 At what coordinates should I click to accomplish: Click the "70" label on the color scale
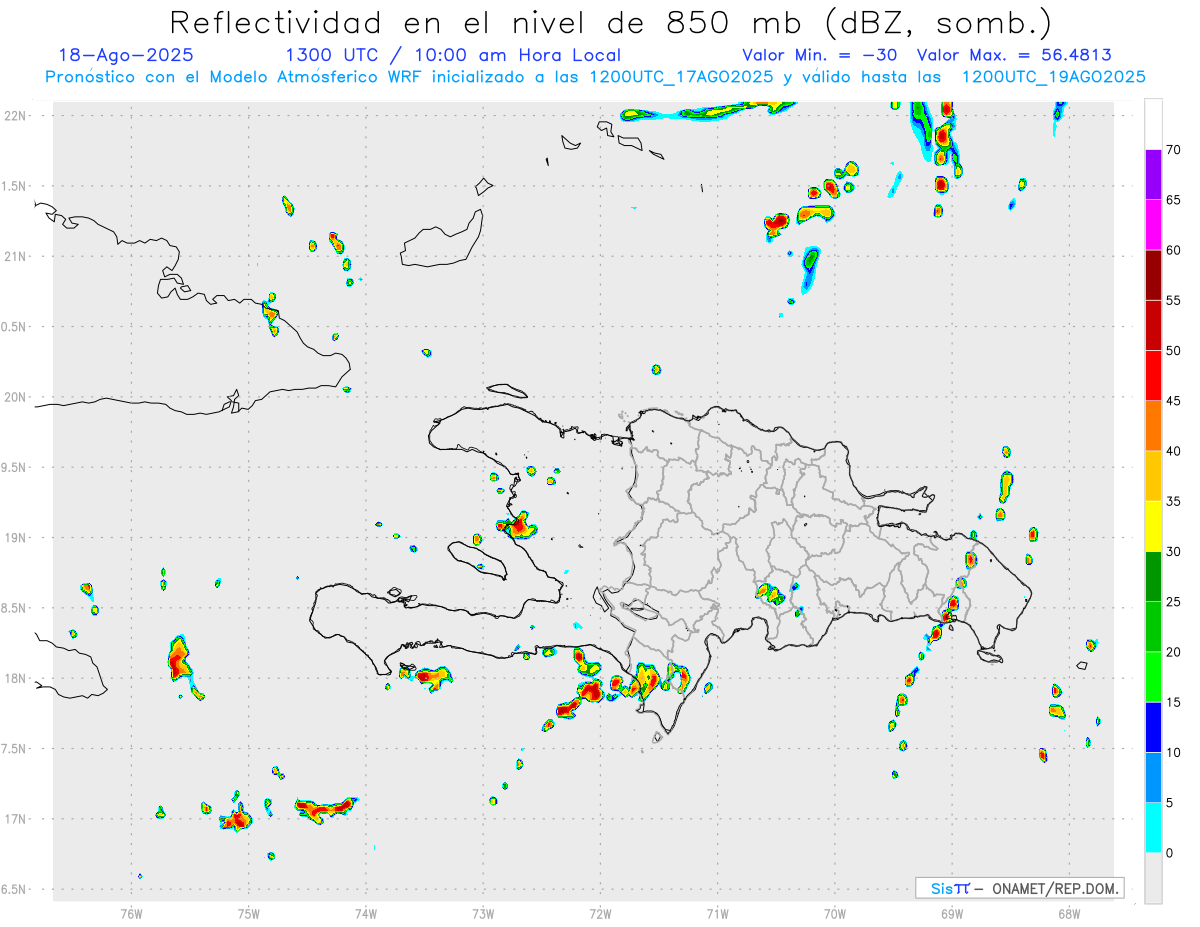click(1174, 150)
